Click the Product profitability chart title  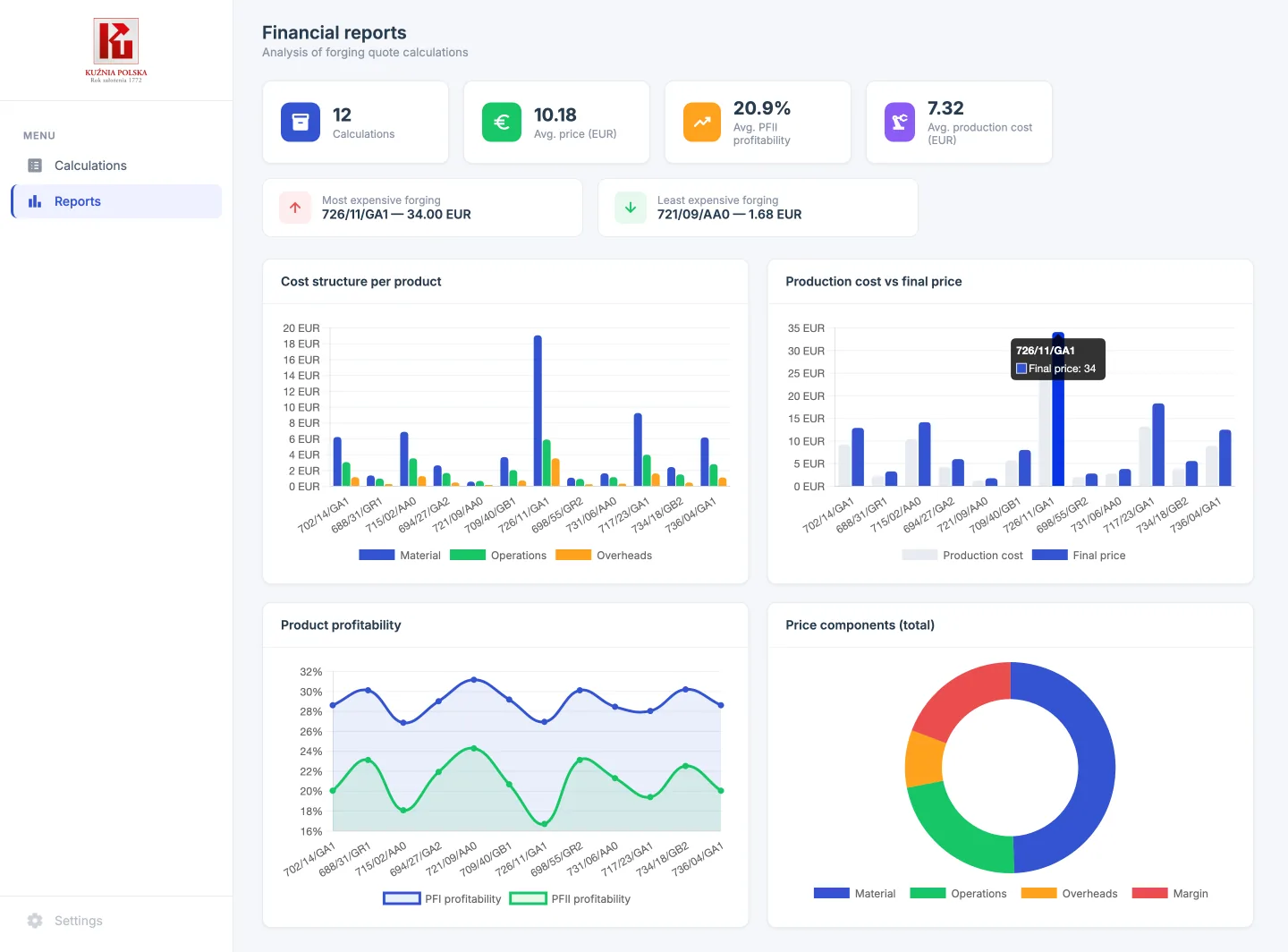coord(341,625)
